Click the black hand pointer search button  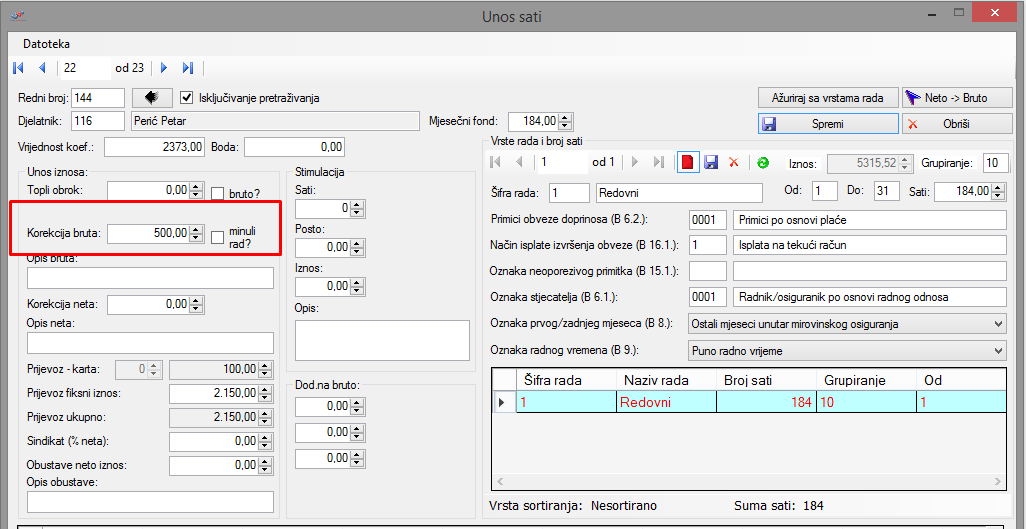(153, 98)
